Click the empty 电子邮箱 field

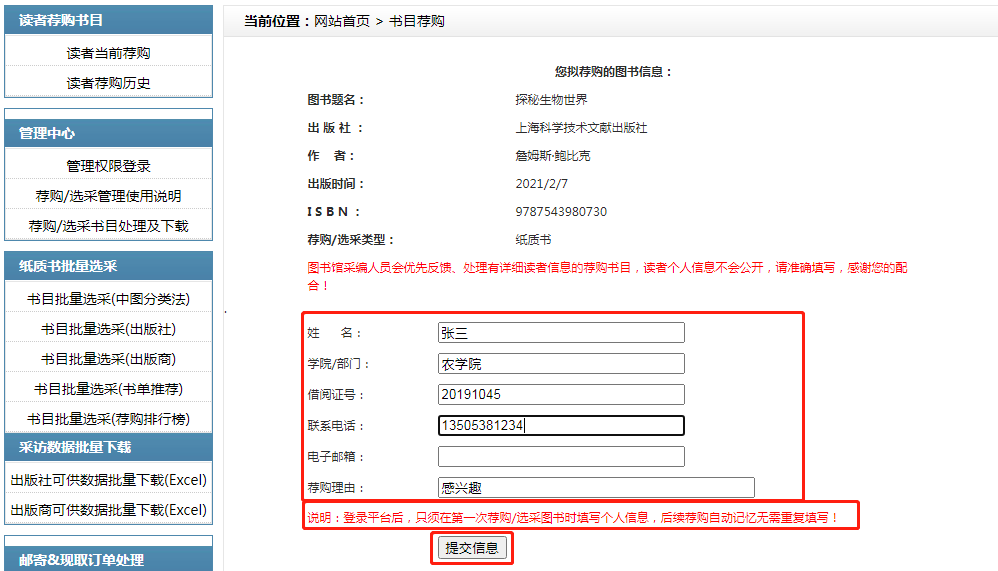(560, 457)
